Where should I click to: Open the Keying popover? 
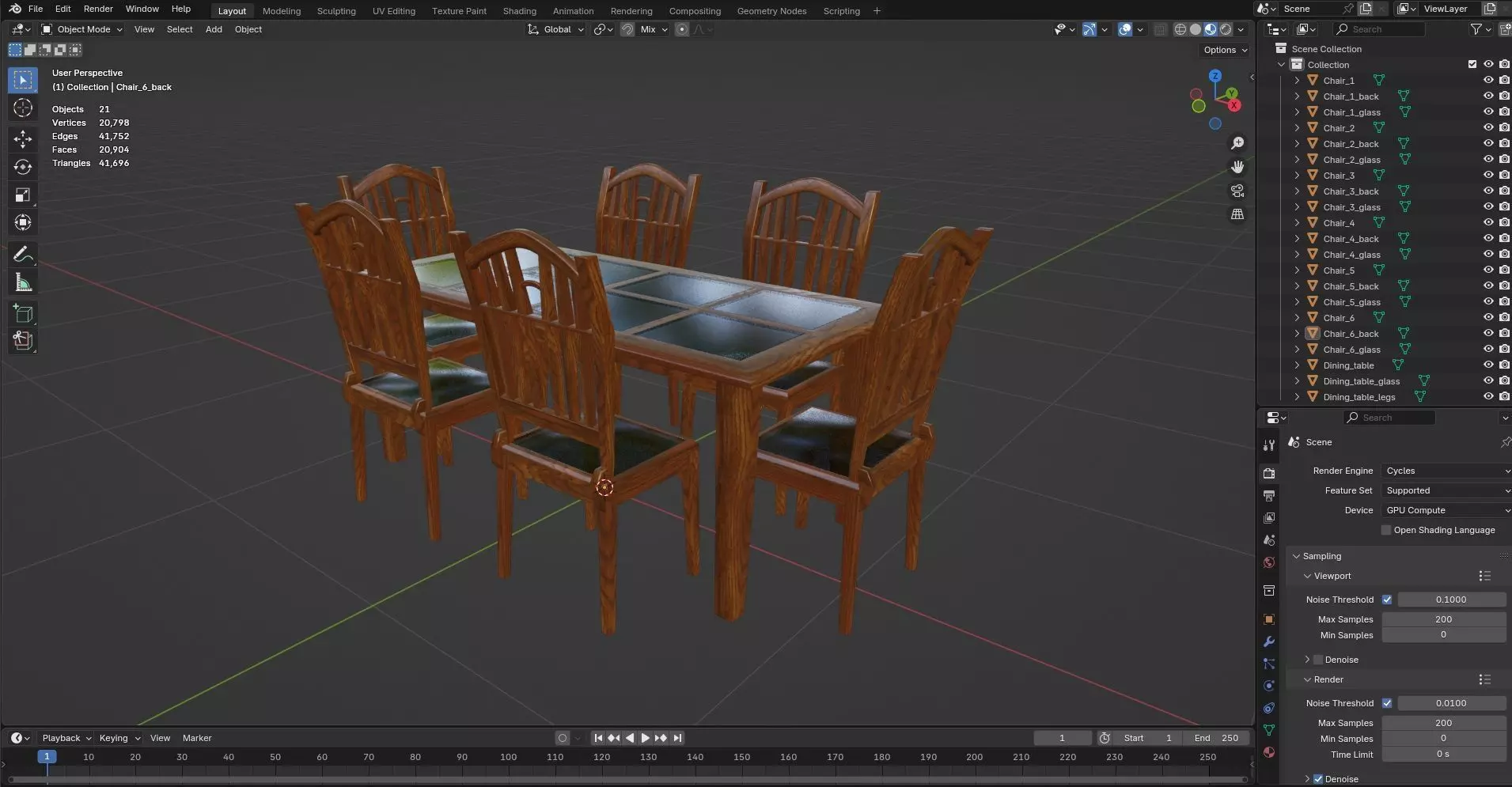tap(119, 738)
